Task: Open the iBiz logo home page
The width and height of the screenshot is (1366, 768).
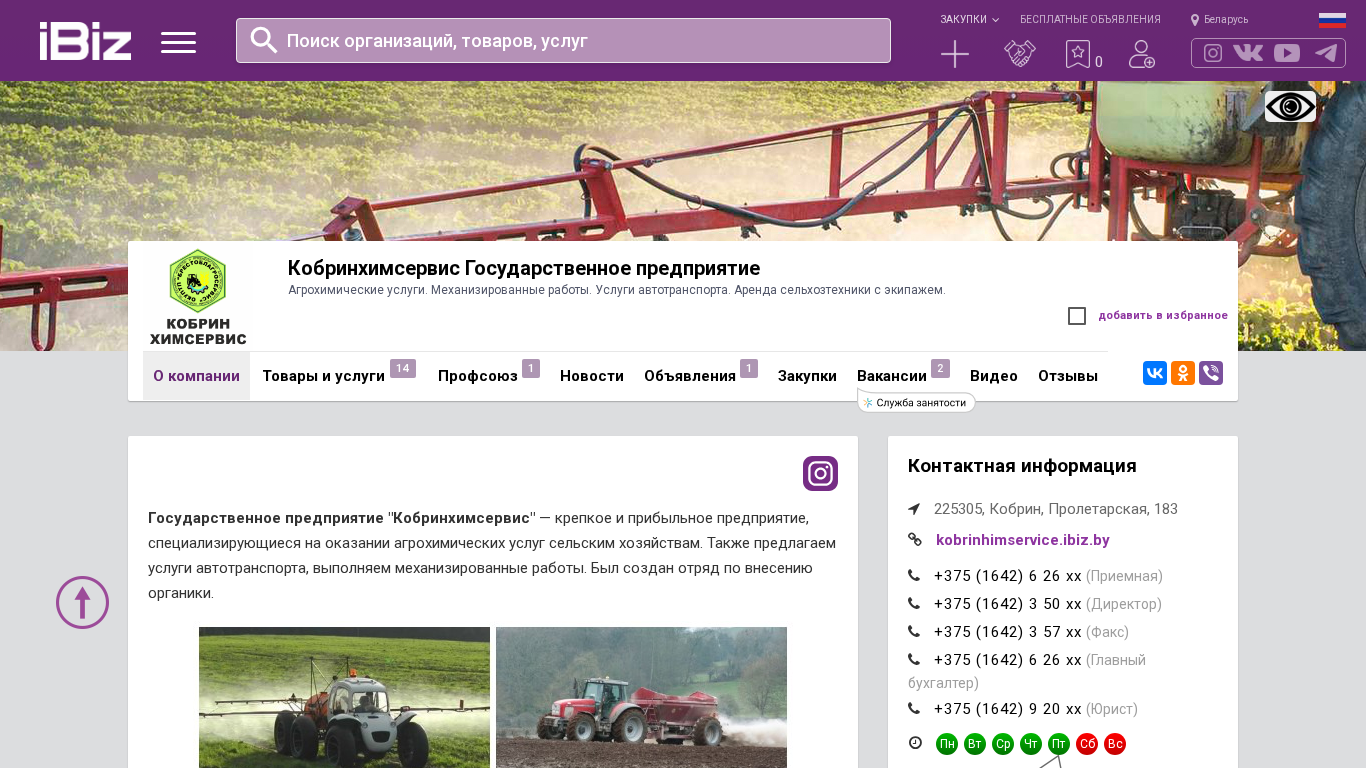Action: coord(85,41)
